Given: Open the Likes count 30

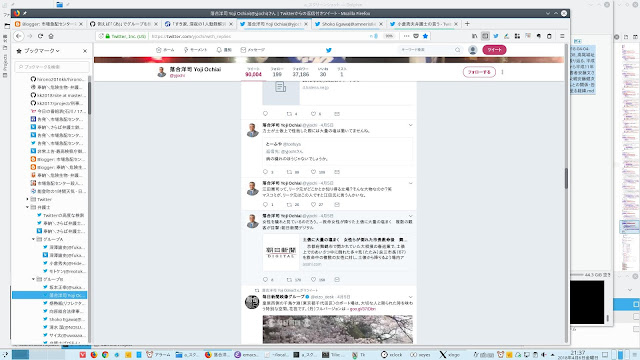Looking at the screenshot, I should point(323,72).
